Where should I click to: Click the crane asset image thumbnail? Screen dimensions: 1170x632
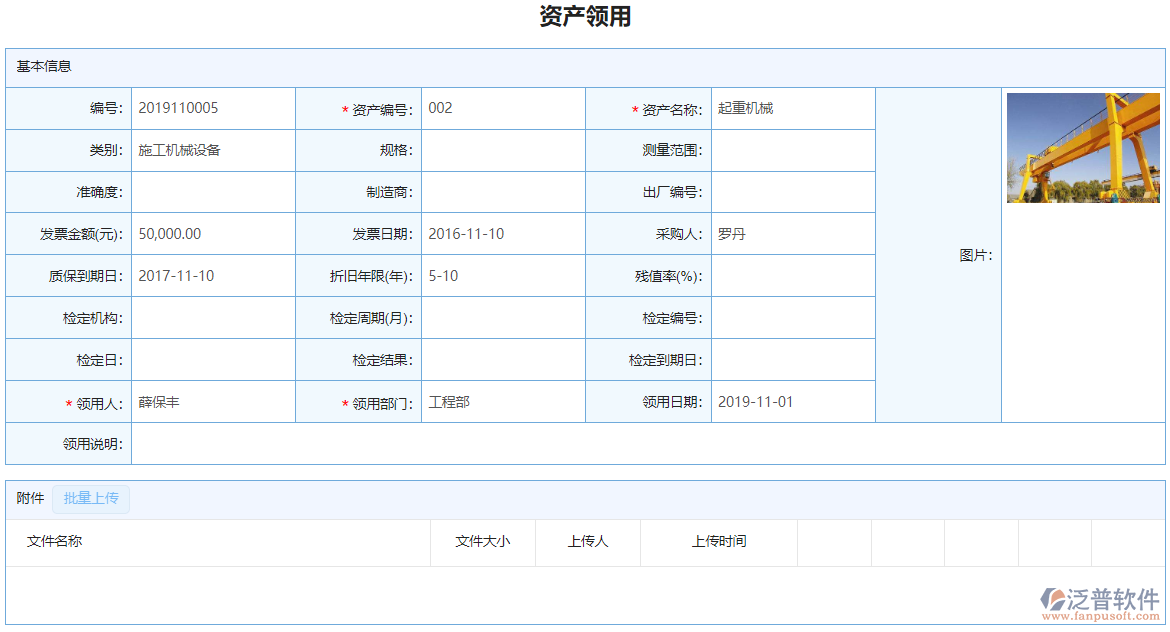pos(1083,148)
